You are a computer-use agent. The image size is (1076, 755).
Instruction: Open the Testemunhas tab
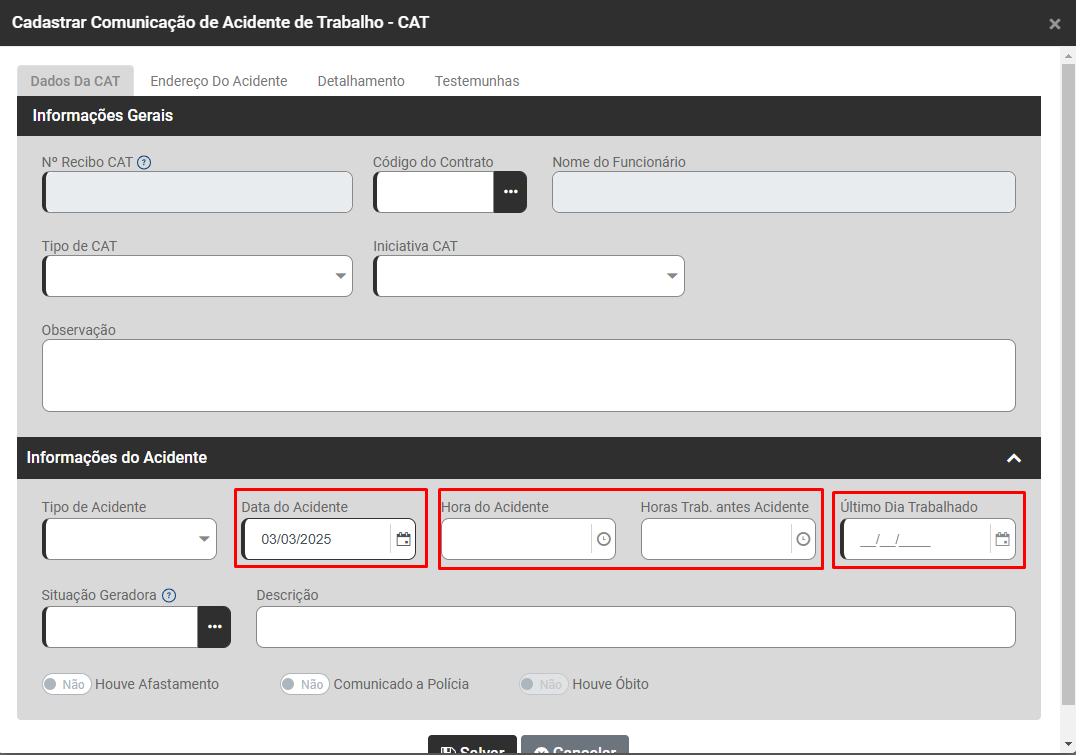(477, 81)
